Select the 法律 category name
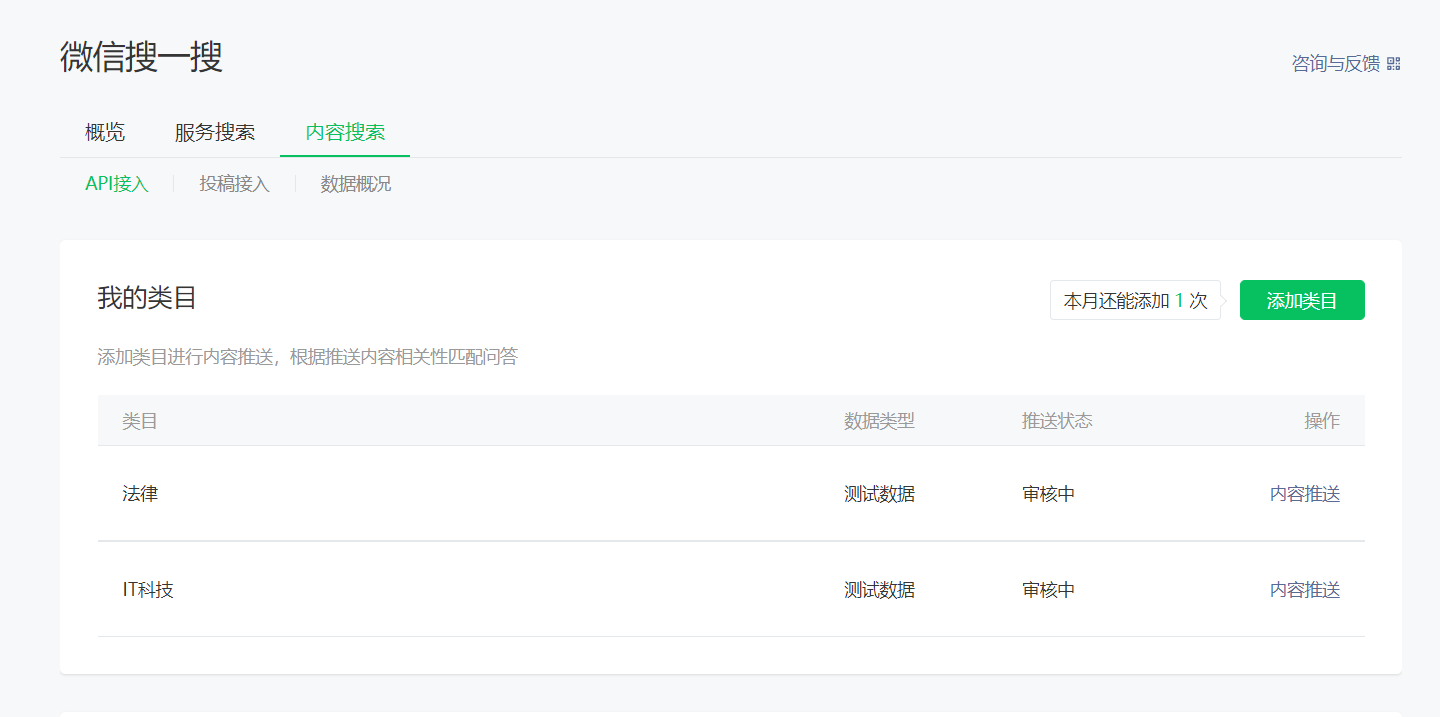The width and height of the screenshot is (1440, 717). click(140, 493)
